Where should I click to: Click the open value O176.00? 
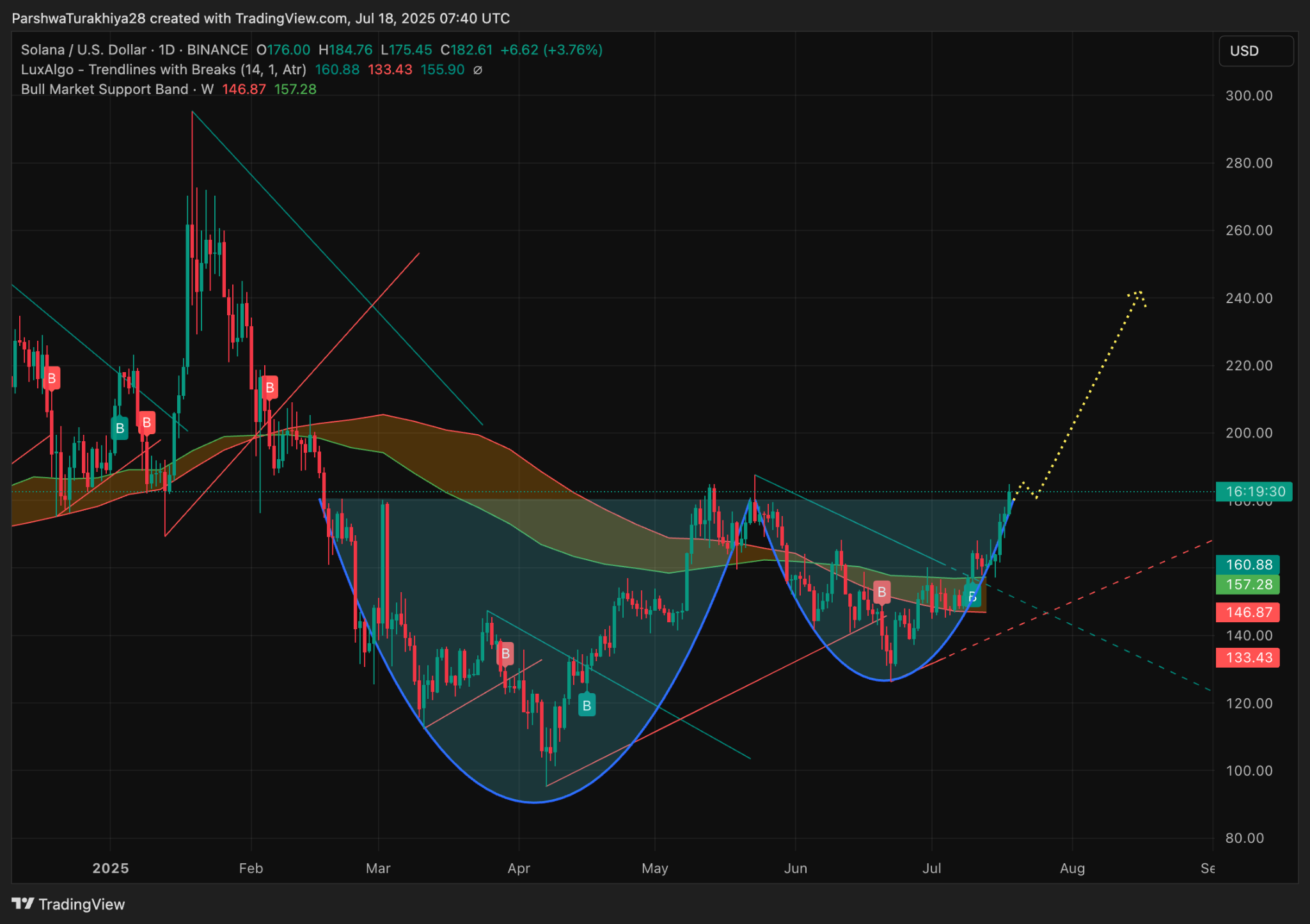[x=283, y=50]
